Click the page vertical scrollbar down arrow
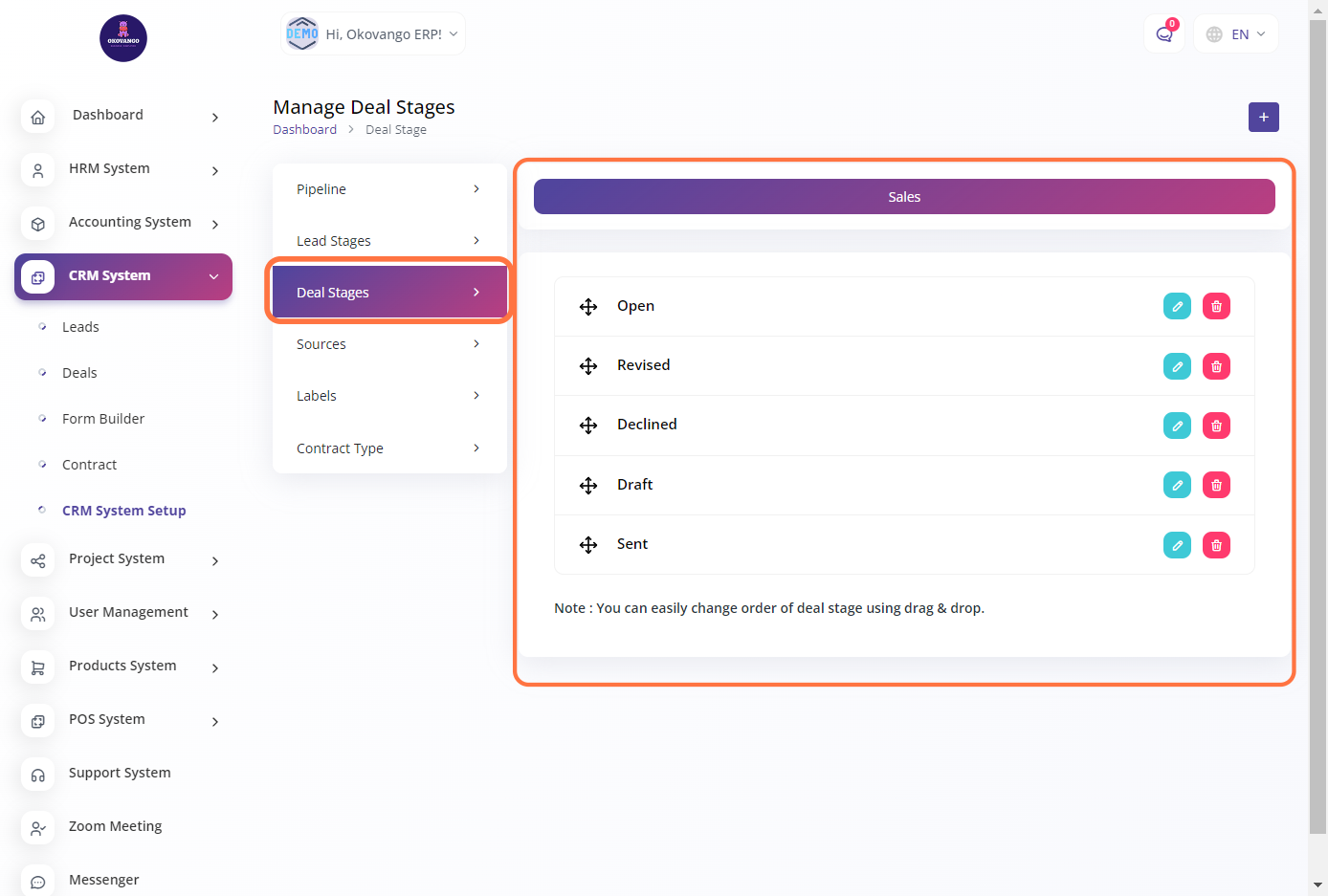 coord(1317,885)
